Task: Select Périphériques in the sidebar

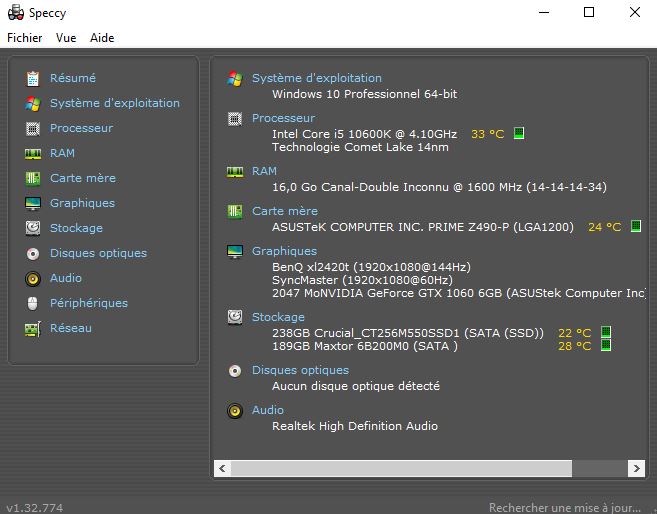Action: pyautogui.click(x=89, y=303)
